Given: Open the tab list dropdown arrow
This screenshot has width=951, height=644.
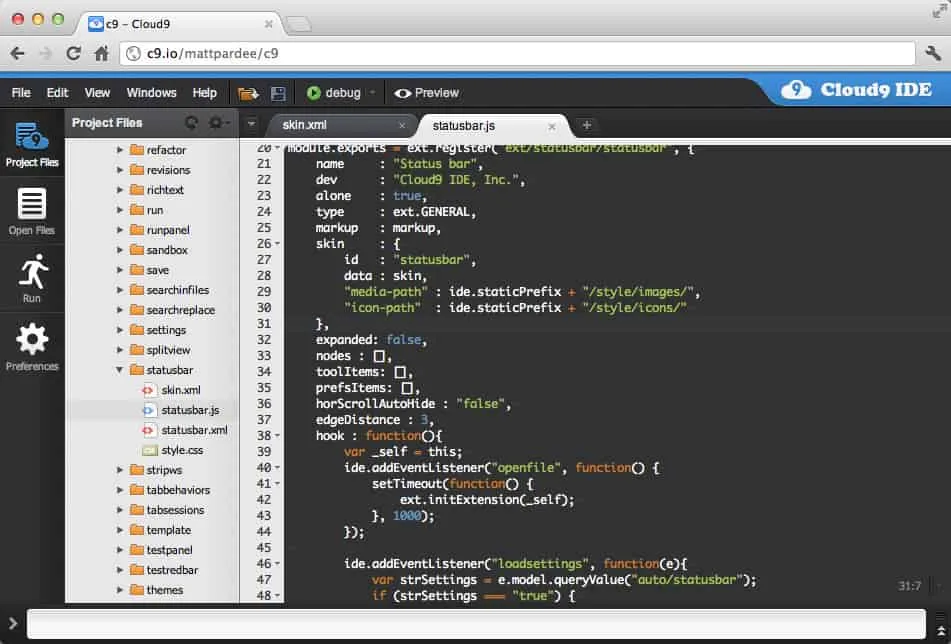Looking at the screenshot, I should click(x=251, y=124).
